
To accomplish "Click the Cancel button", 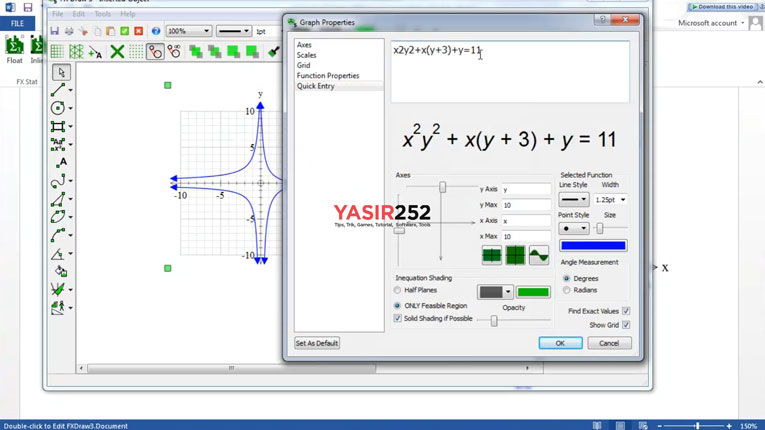I will tap(609, 343).
